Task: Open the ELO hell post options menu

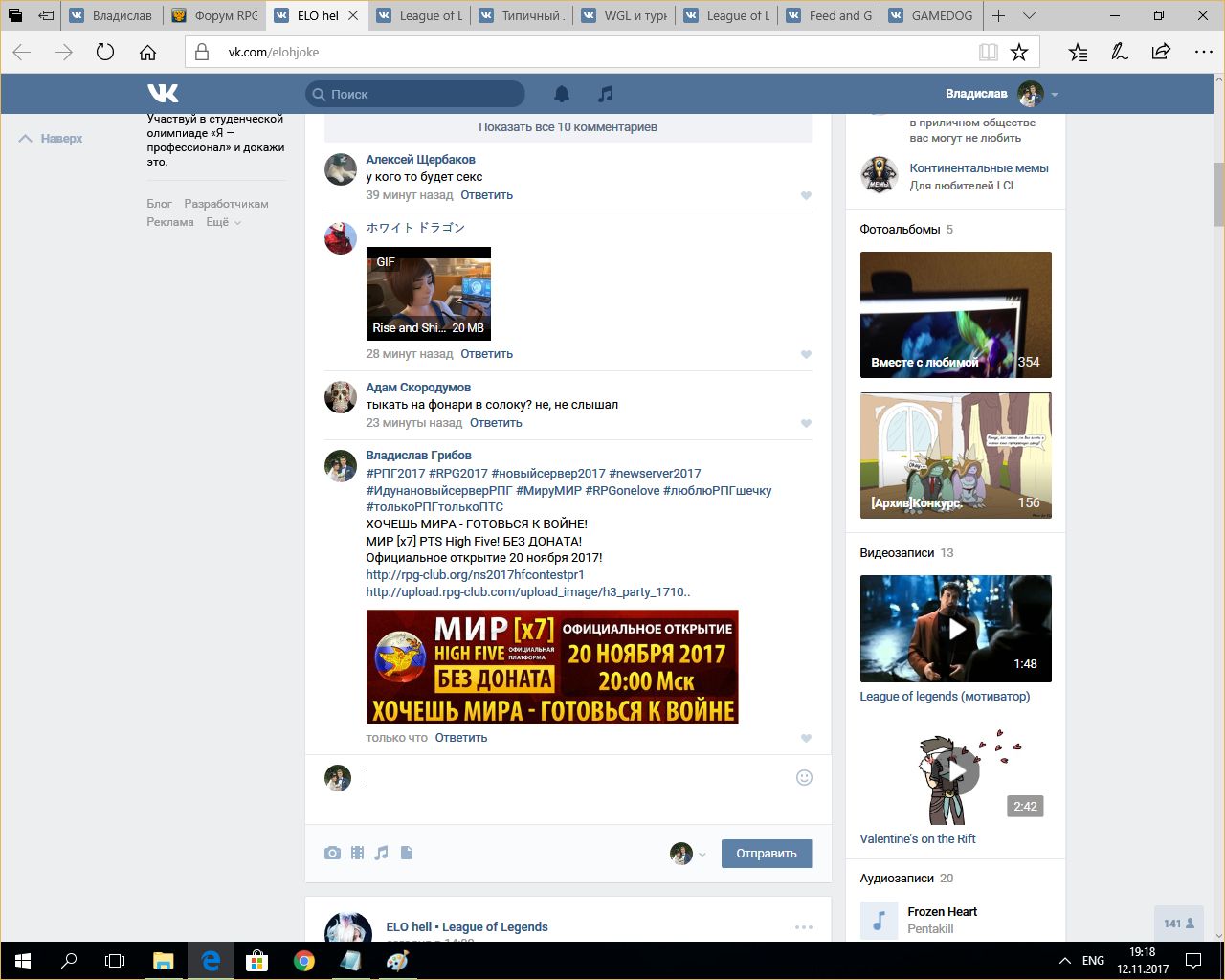Action: point(804,926)
